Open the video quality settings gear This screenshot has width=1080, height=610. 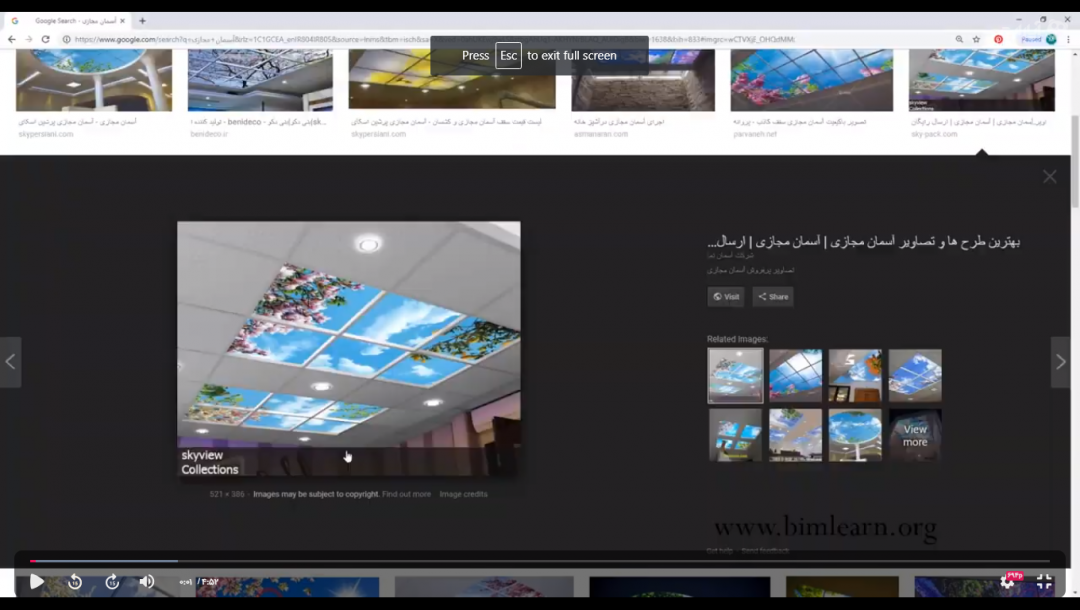1006,581
